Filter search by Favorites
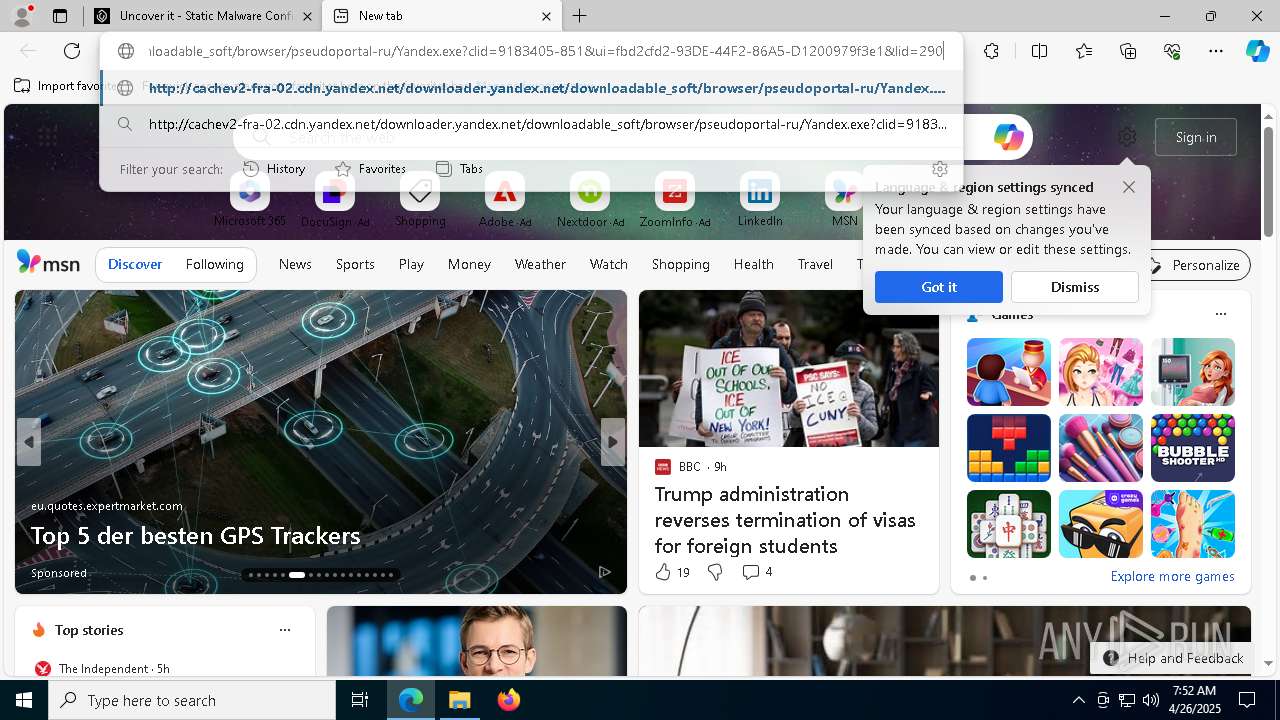The width and height of the screenshot is (1280, 720). [370, 169]
